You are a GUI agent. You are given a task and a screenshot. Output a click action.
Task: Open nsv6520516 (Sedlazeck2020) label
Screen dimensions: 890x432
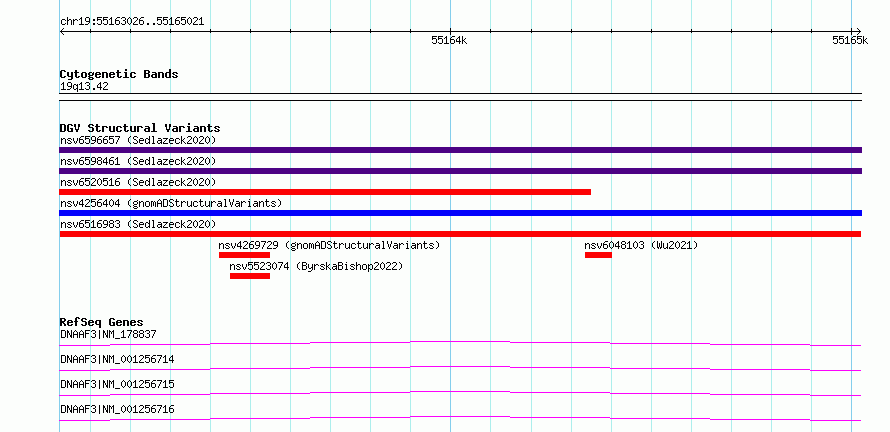tap(138, 182)
